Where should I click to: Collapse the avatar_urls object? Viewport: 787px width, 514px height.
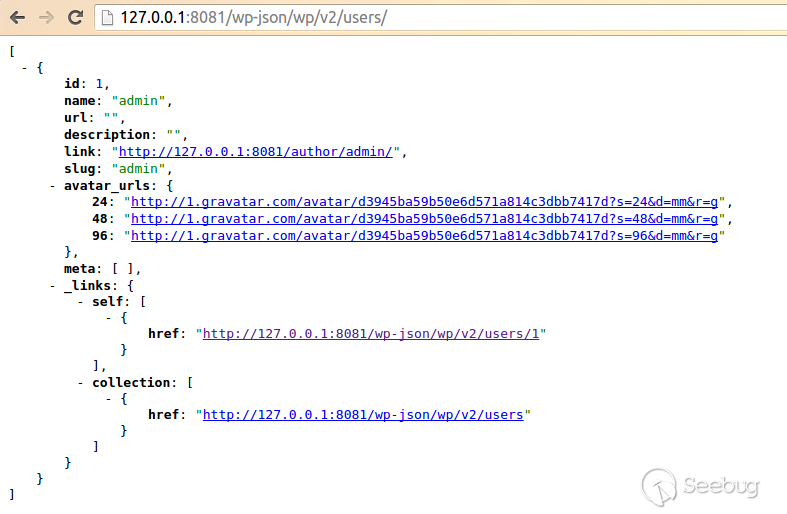click(52, 186)
